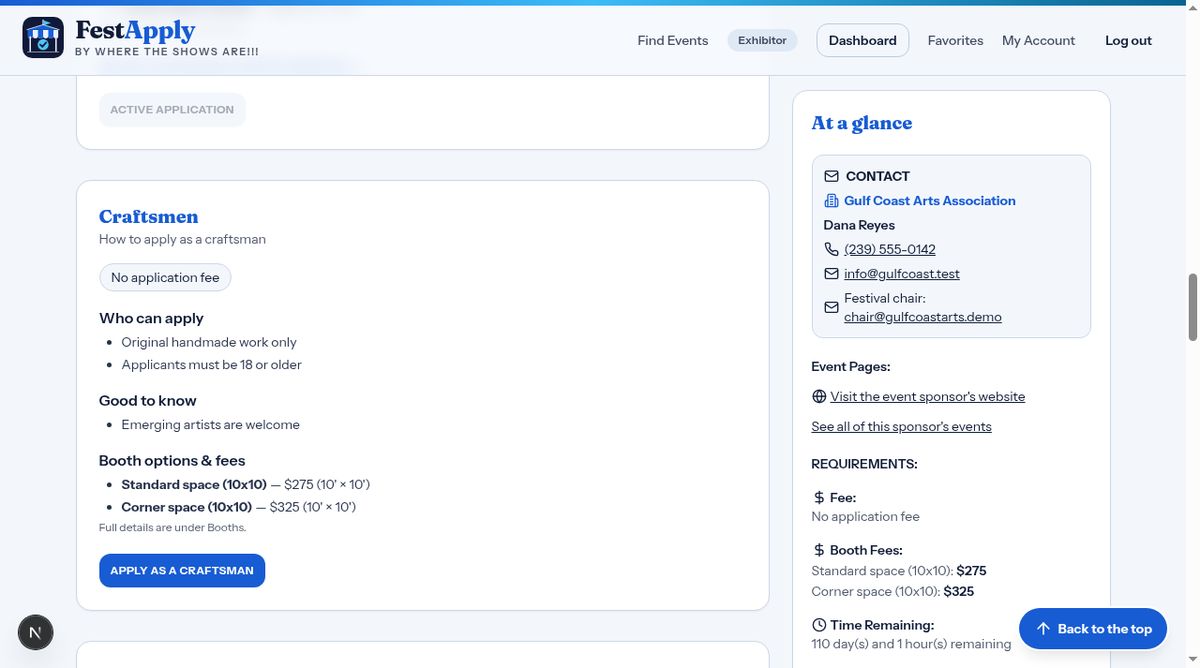
Task: Email info@gulfcoast.test
Action: point(902,274)
